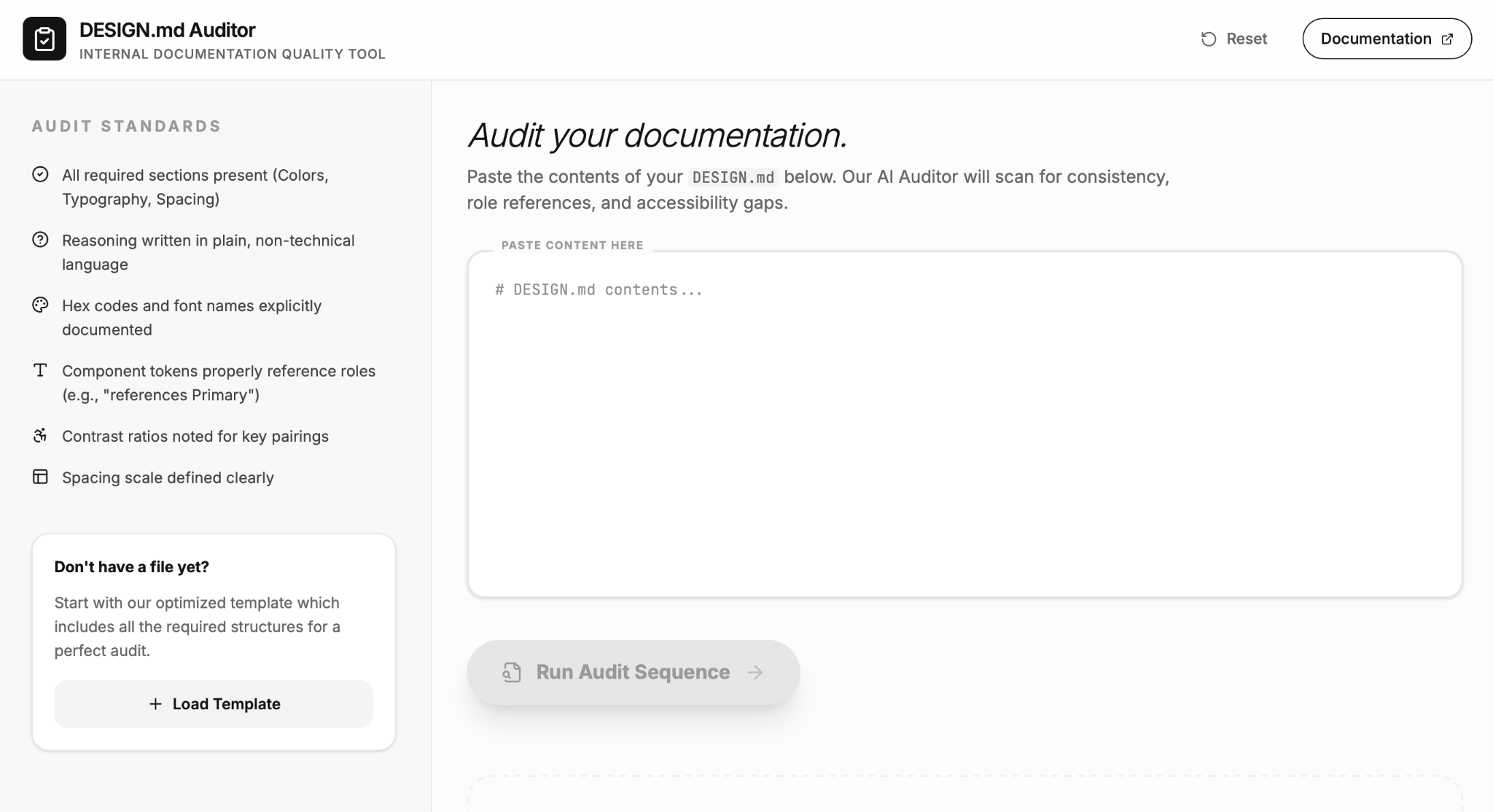Focus the DESIGN.md contents text area
This screenshot has height=812, width=1493.
[964, 424]
